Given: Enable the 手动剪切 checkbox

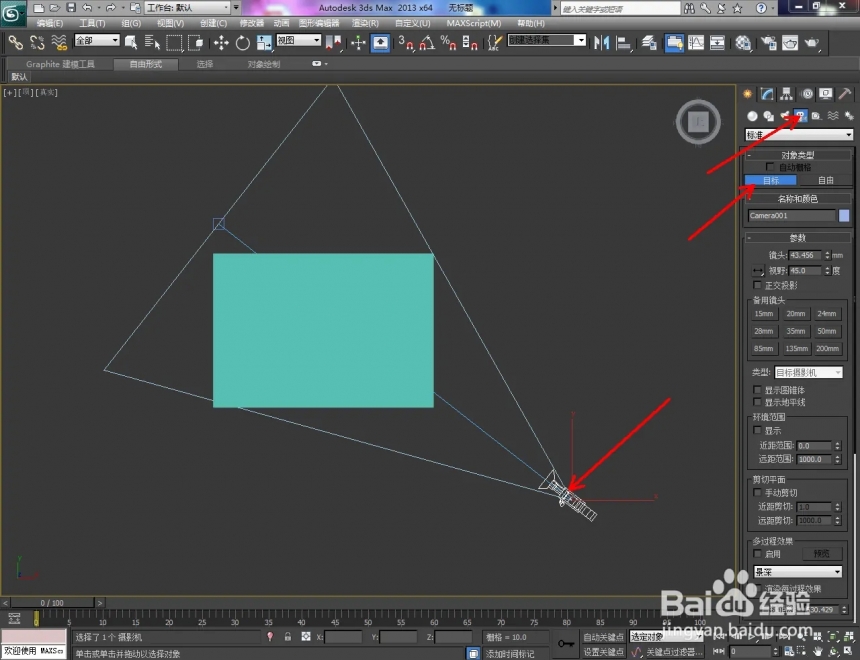Looking at the screenshot, I should pos(757,492).
